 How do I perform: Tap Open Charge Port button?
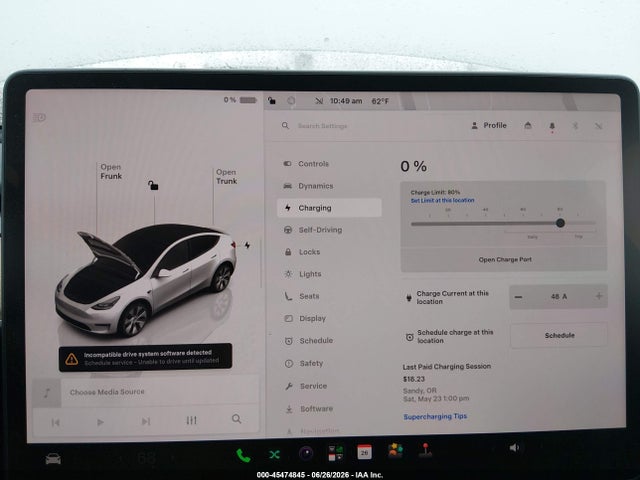pyautogui.click(x=505, y=259)
